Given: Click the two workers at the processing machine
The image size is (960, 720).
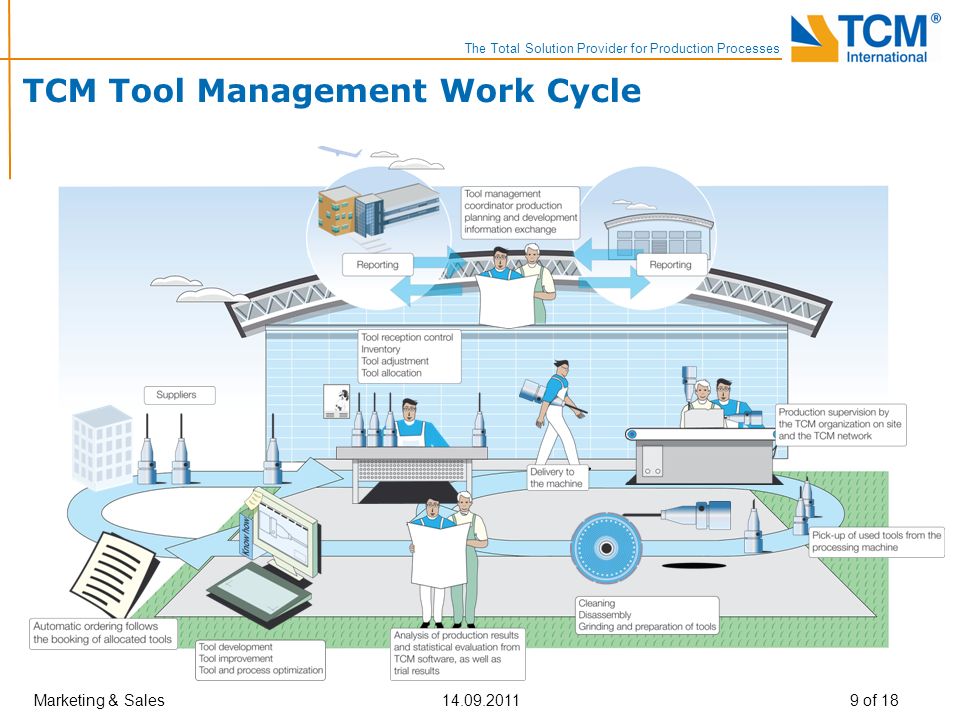Looking at the screenshot, I should coord(718,404).
